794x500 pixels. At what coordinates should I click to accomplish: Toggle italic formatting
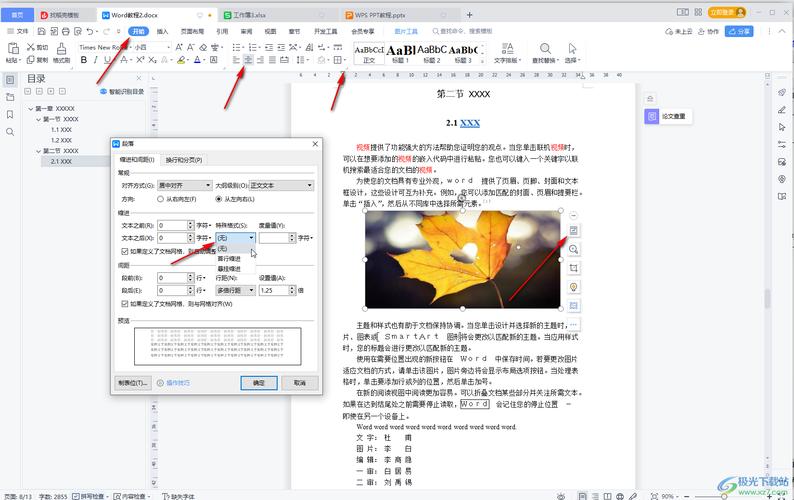tap(96, 60)
